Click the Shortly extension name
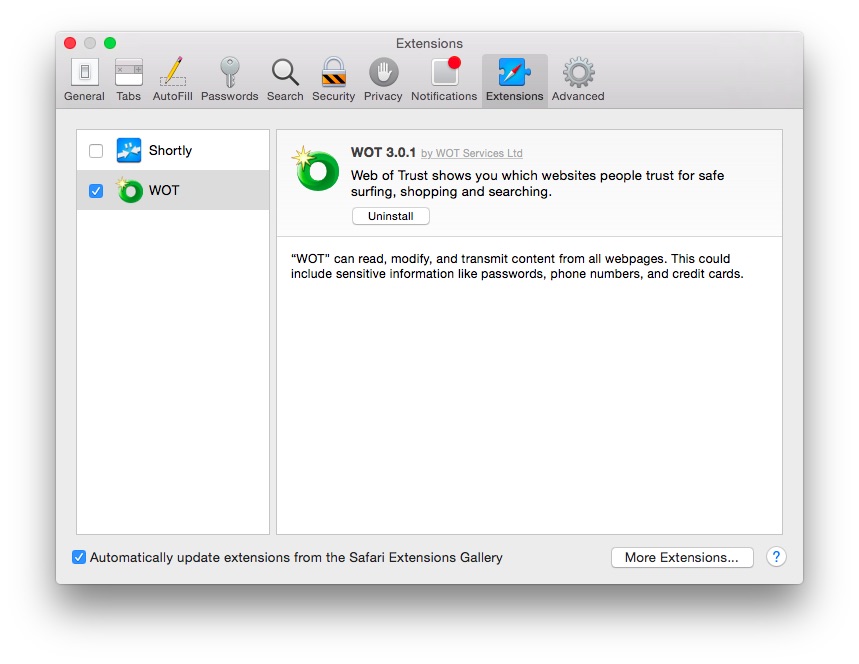The width and height of the screenshot is (859, 664). click(170, 151)
